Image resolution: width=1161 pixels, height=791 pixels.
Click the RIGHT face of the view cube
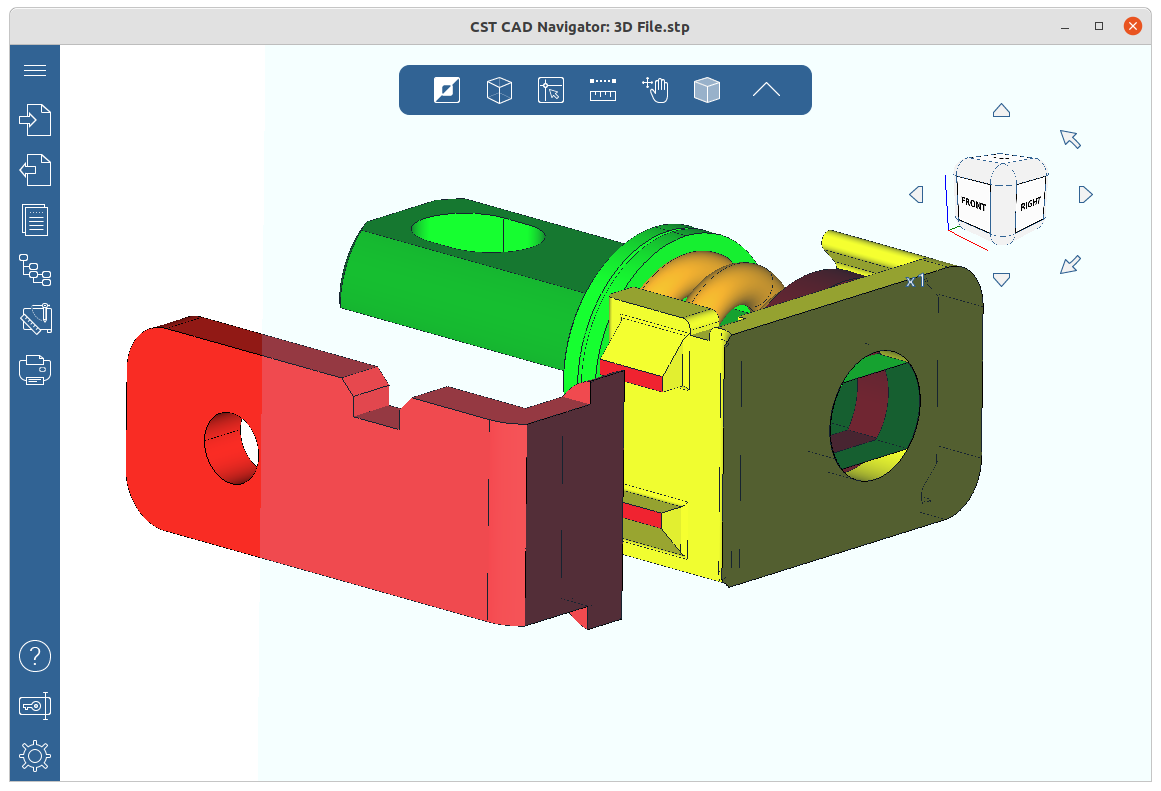(1030, 203)
